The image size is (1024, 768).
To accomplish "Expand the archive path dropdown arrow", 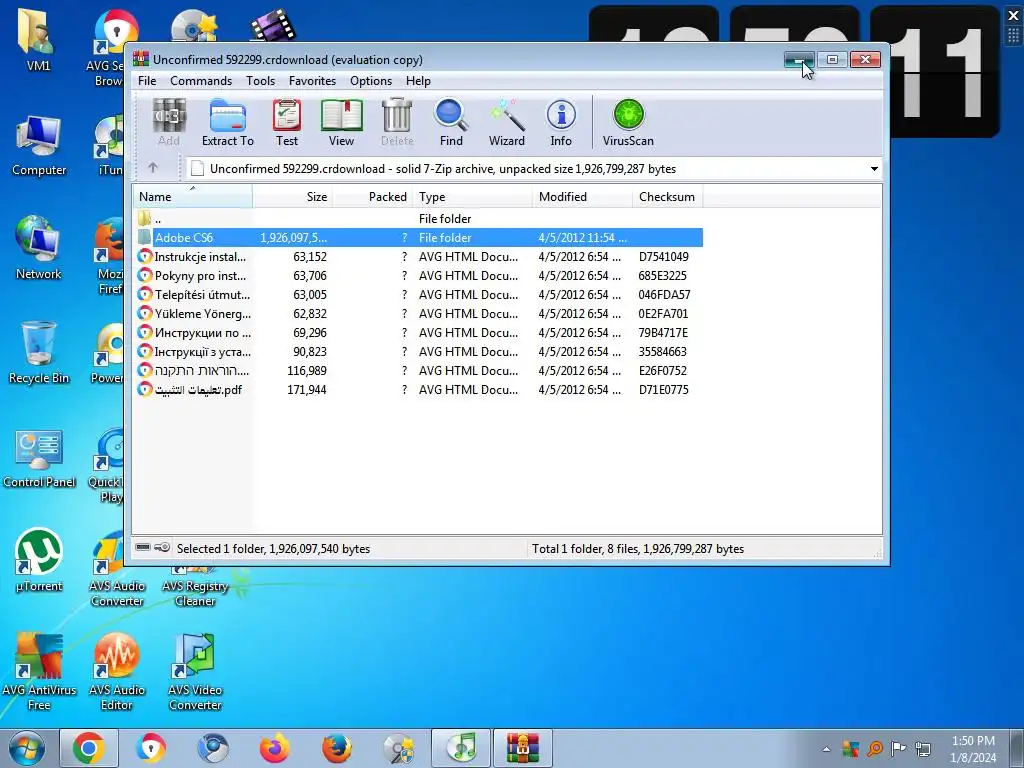I will coord(874,169).
